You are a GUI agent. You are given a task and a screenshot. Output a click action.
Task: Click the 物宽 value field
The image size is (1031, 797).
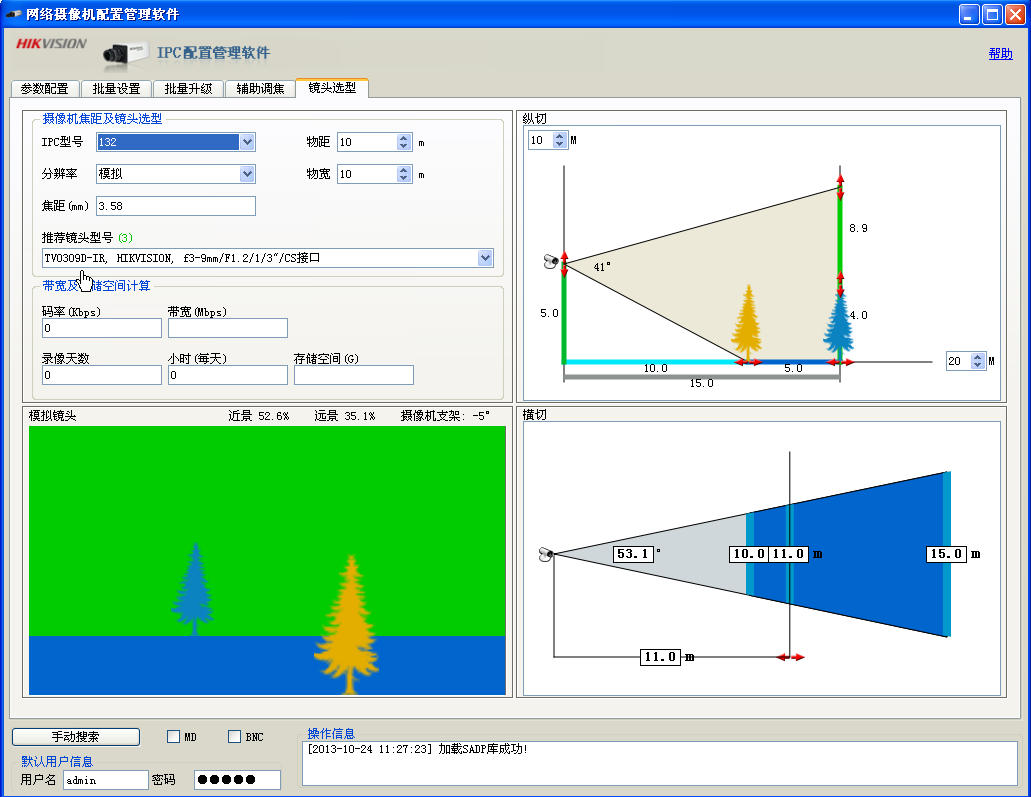367,174
